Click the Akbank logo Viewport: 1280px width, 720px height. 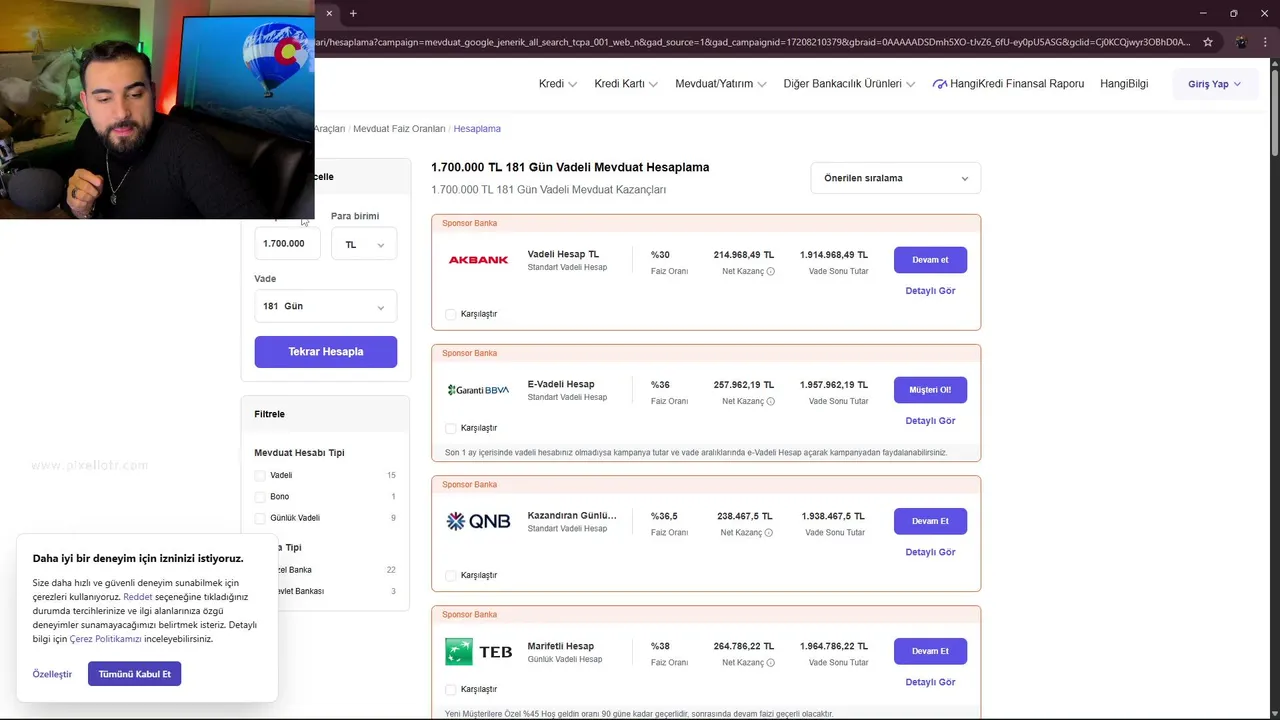[x=478, y=260]
